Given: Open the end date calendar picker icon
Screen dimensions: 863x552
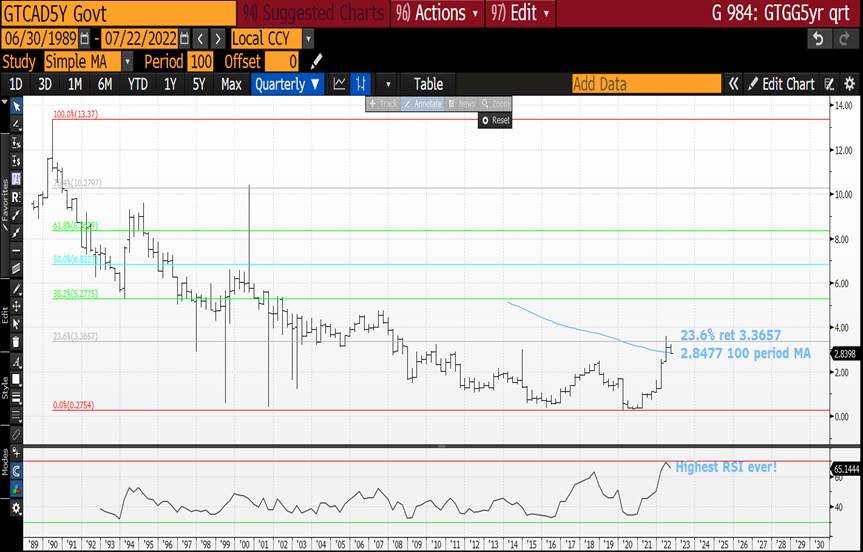Looking at the screenshot, I should pos(184,39).
